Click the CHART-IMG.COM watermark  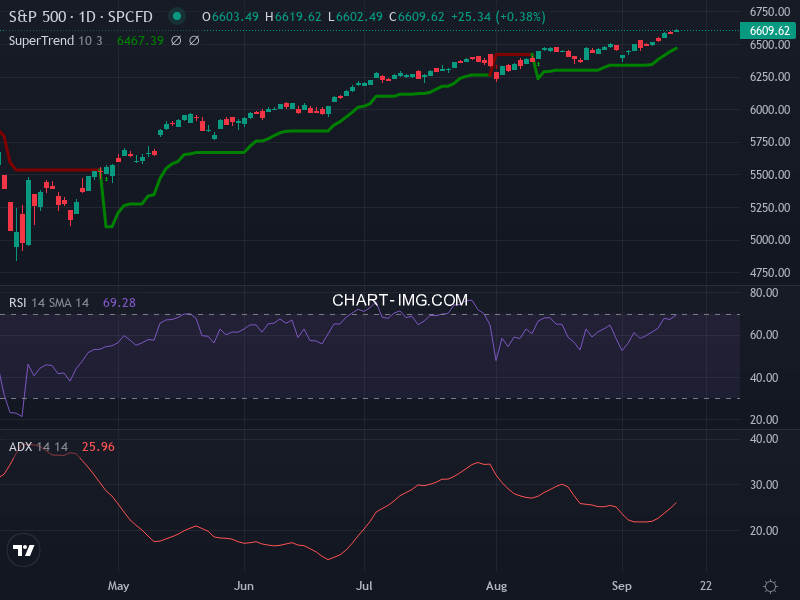400,300
